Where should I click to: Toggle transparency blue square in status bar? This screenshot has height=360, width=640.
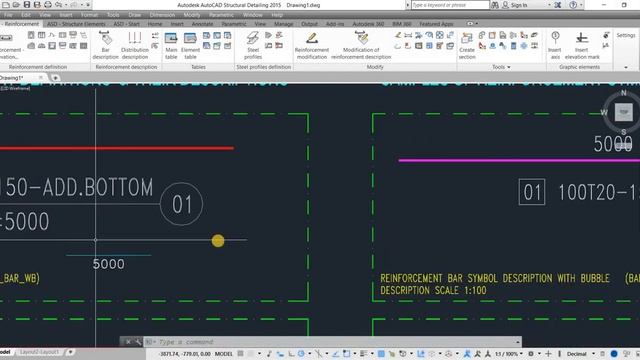(x=381, y=353)
